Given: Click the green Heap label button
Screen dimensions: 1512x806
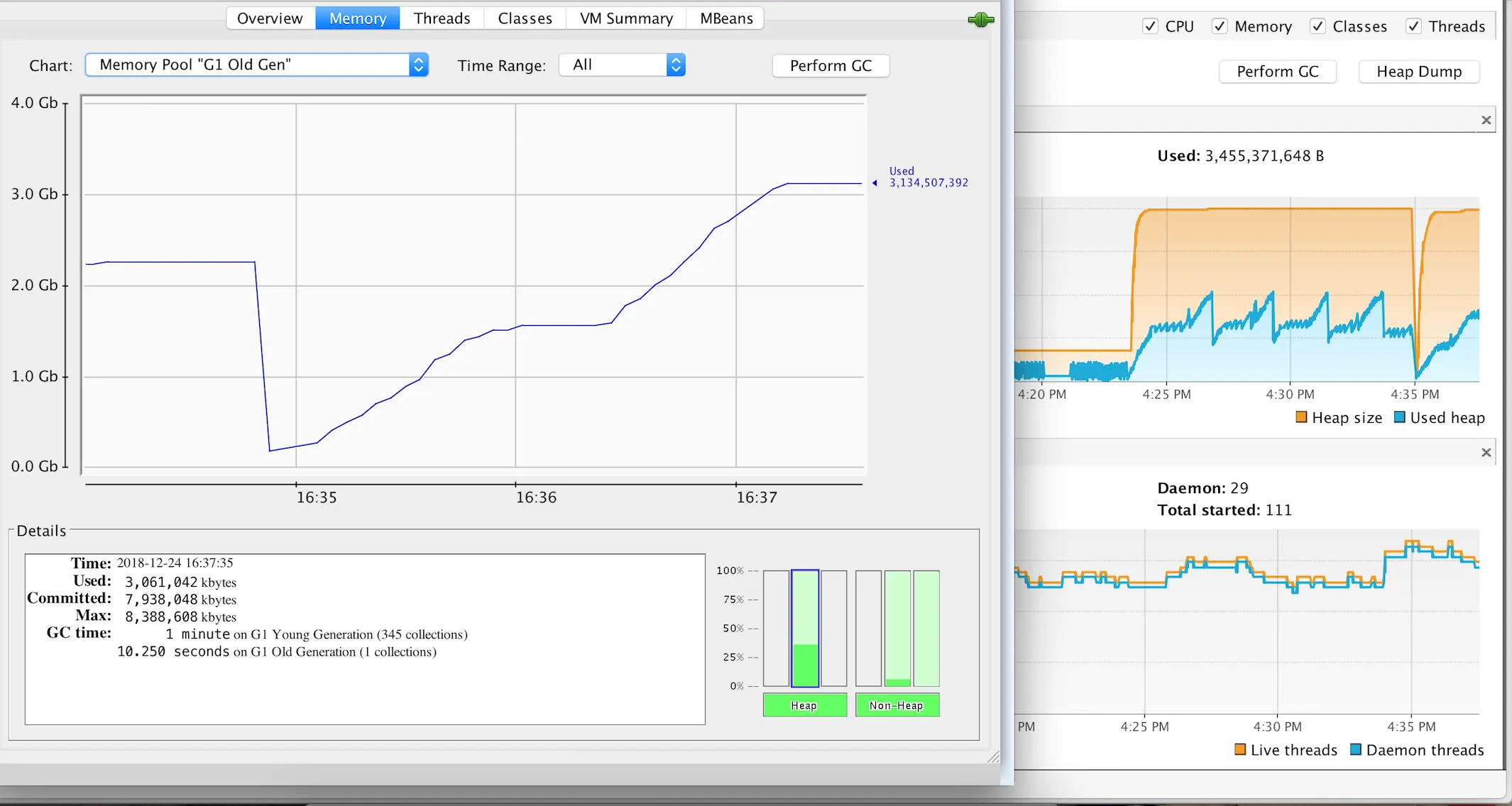Looking at the screenshot, I should tap(804, 705).
